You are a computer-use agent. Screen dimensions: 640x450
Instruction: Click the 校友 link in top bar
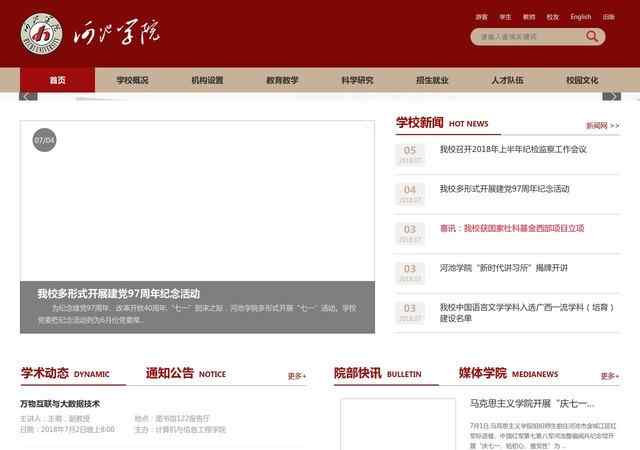click(x=553, y=17)
